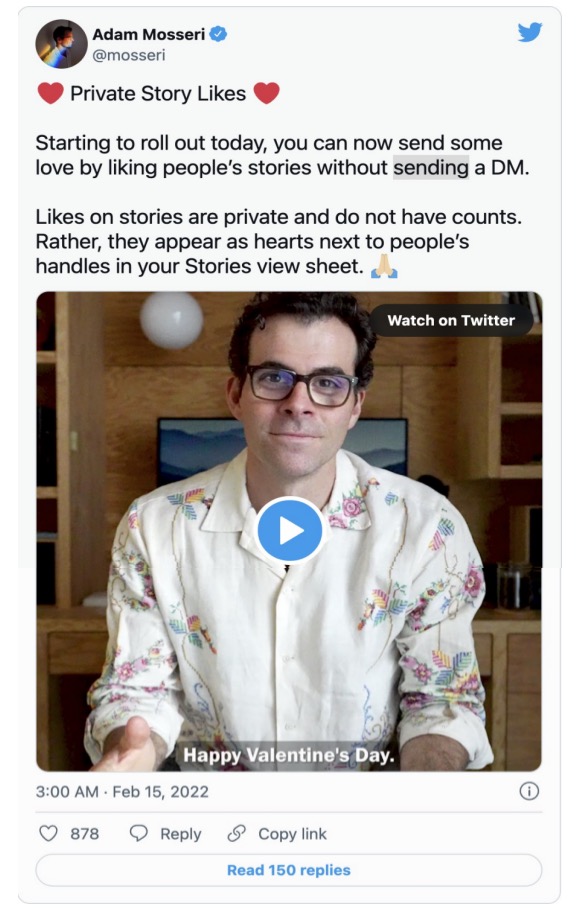Screen dimensions: 578x910
Task: Open the tweet info circle icon
Action: 529,791
